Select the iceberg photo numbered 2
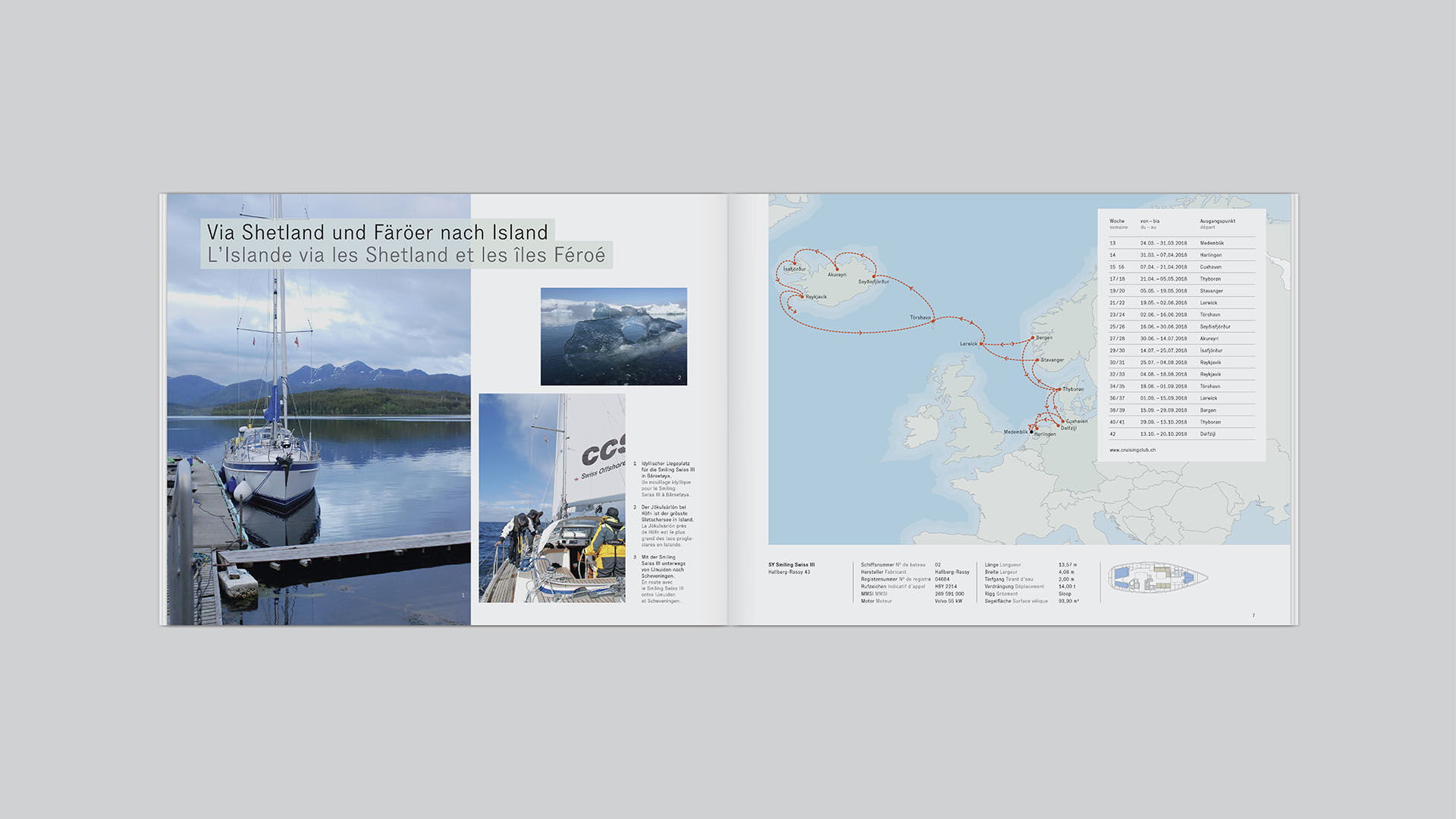The height and width of the screenshot is (819, 1456). pos(613,336)
